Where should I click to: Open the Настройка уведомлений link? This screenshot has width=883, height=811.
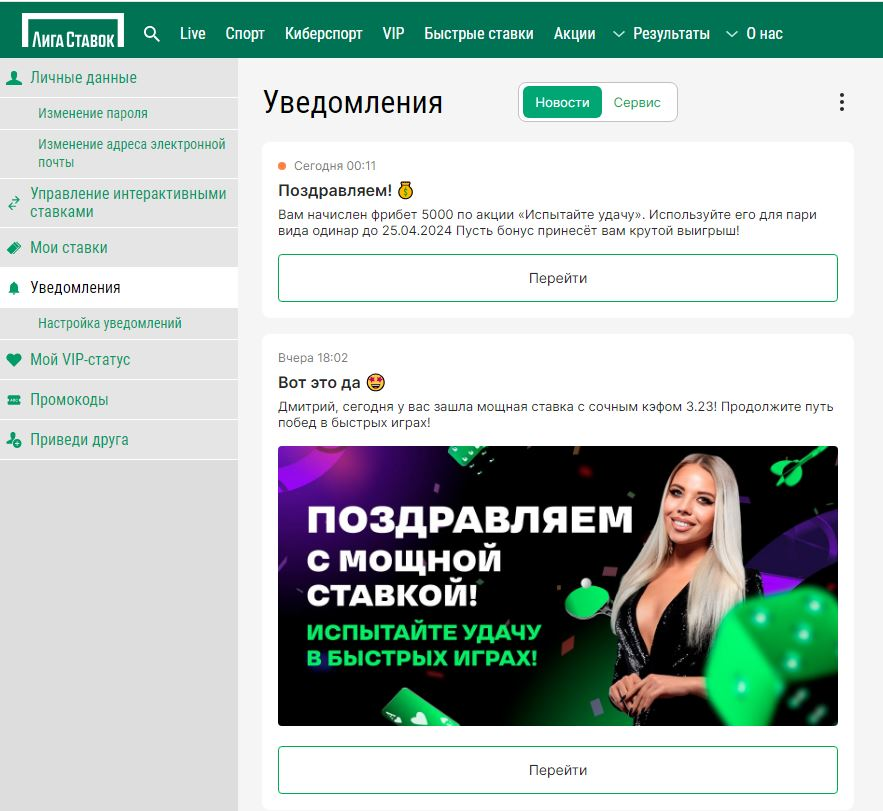pyautogui.click(x=110, y=324)
